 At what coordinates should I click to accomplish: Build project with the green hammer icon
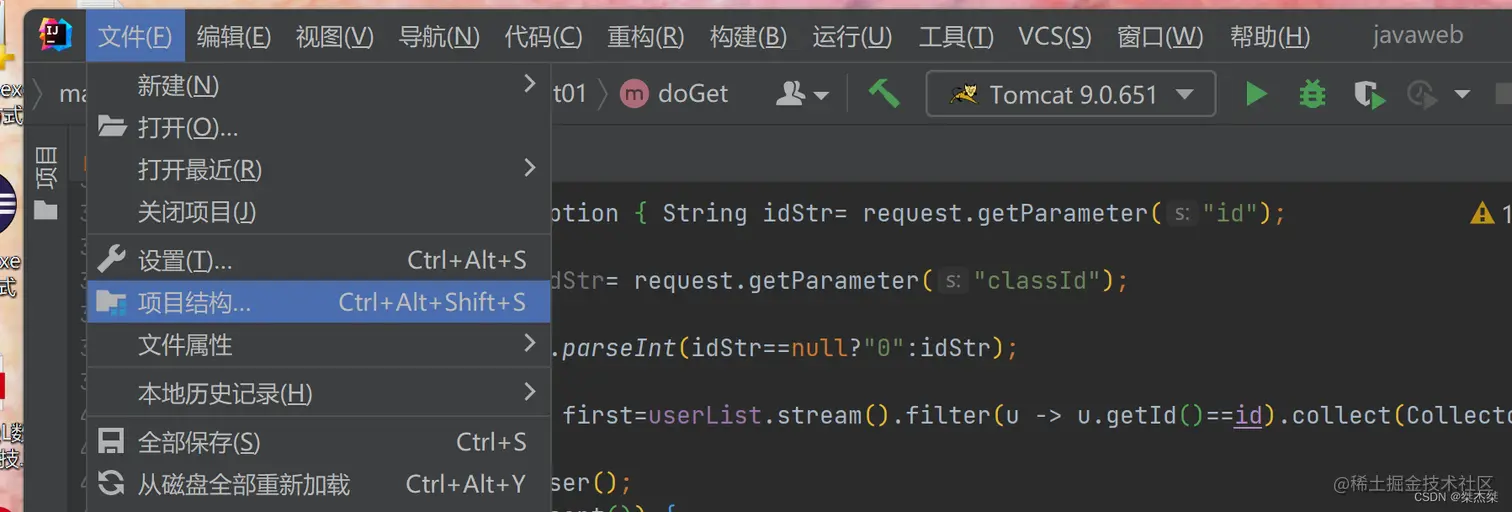[x=883, y=94]
